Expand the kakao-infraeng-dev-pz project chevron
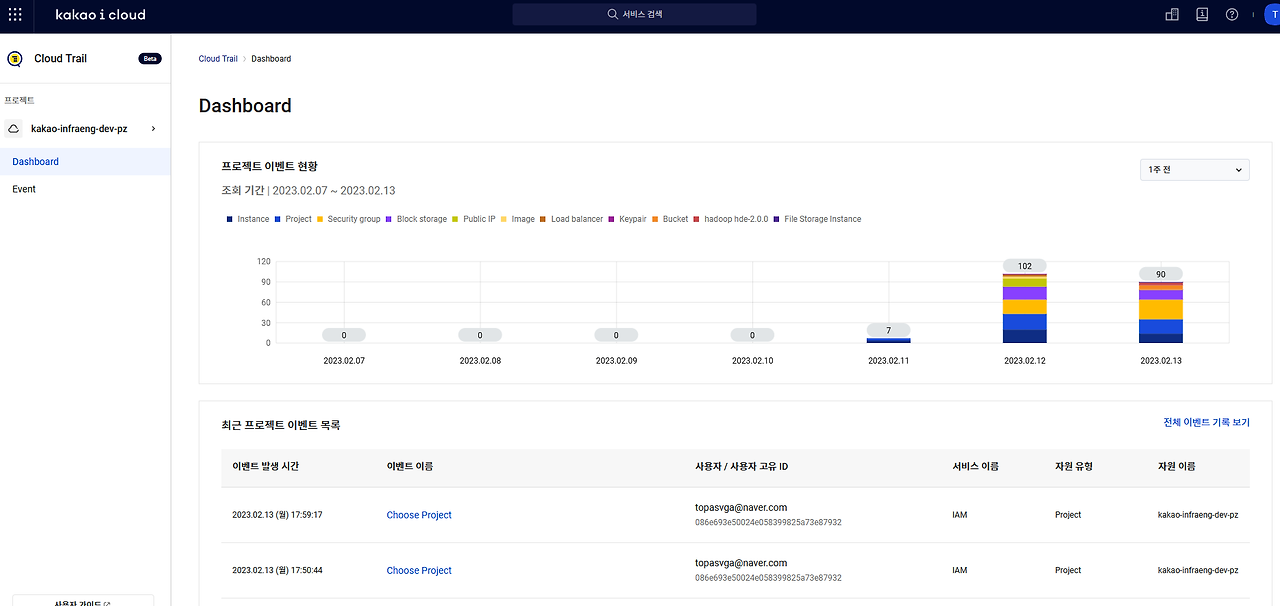This screenshot has height=606, width=1280. pos(153,129)
